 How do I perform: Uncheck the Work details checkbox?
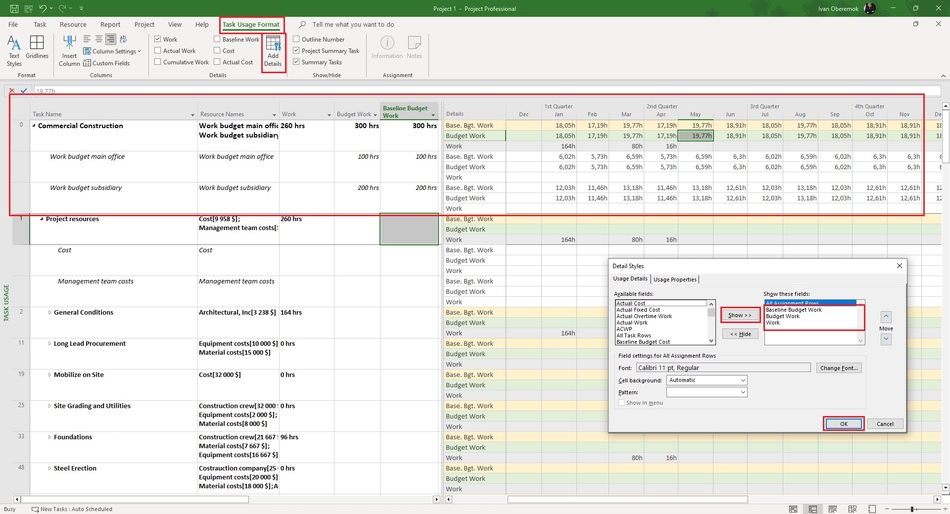coord(158,39)
